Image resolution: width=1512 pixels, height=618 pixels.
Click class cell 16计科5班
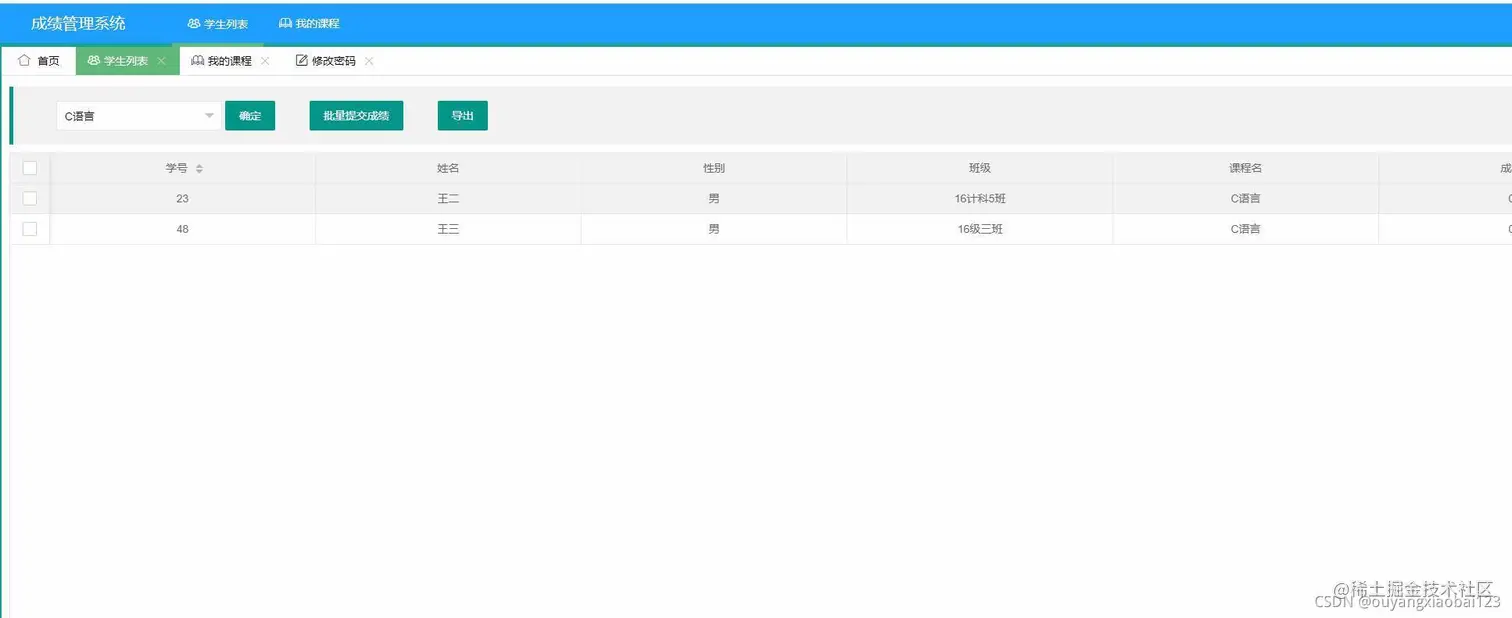point(980,199)
